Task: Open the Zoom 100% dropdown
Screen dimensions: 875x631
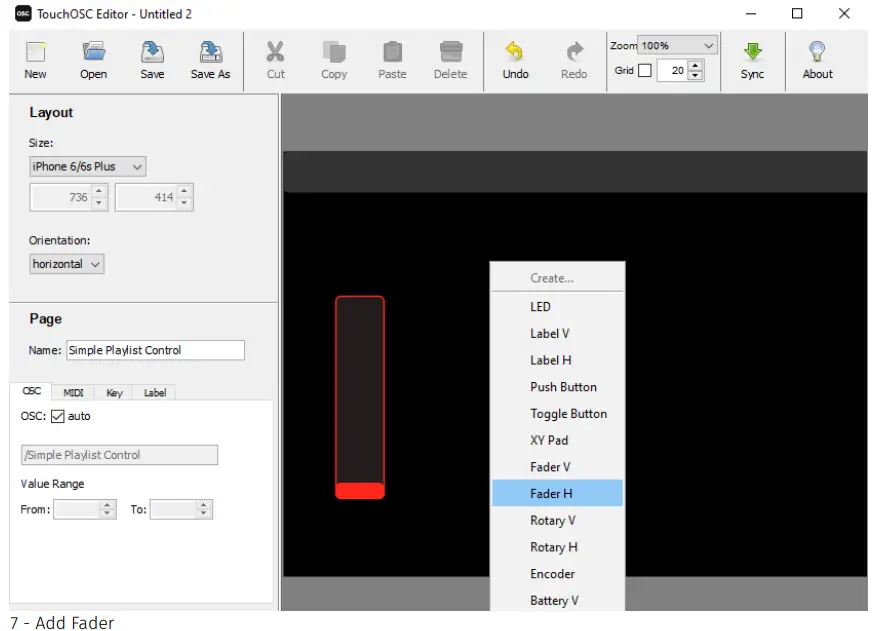Action: coord(677,45)
